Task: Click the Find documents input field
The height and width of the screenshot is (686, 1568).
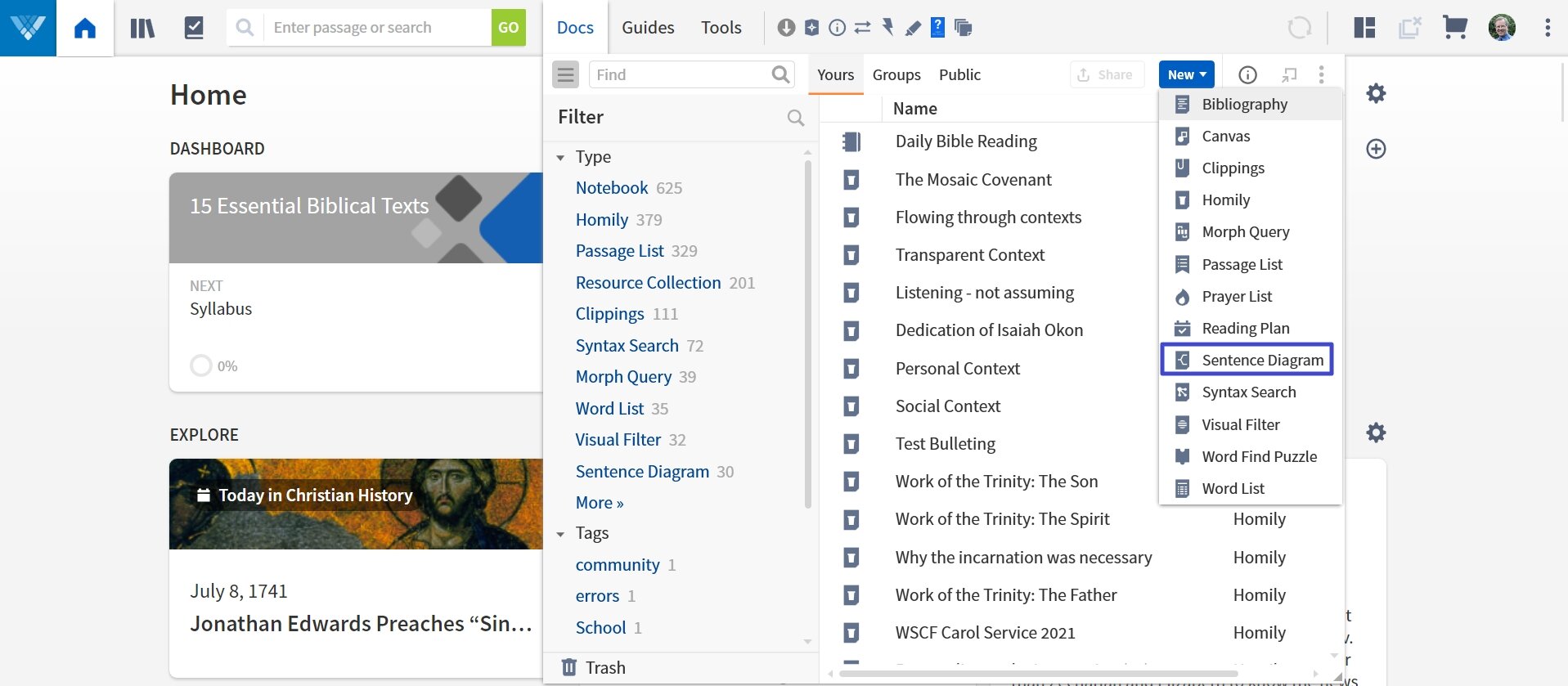Action: (681, 74)
